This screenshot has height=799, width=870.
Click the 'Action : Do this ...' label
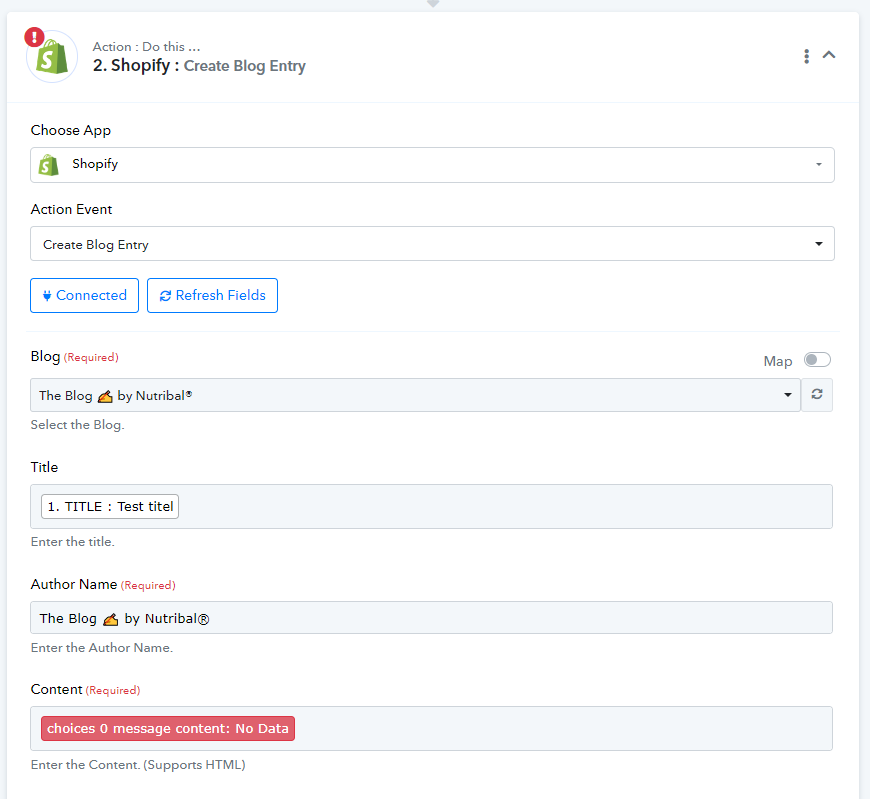[x=146, y=47]
